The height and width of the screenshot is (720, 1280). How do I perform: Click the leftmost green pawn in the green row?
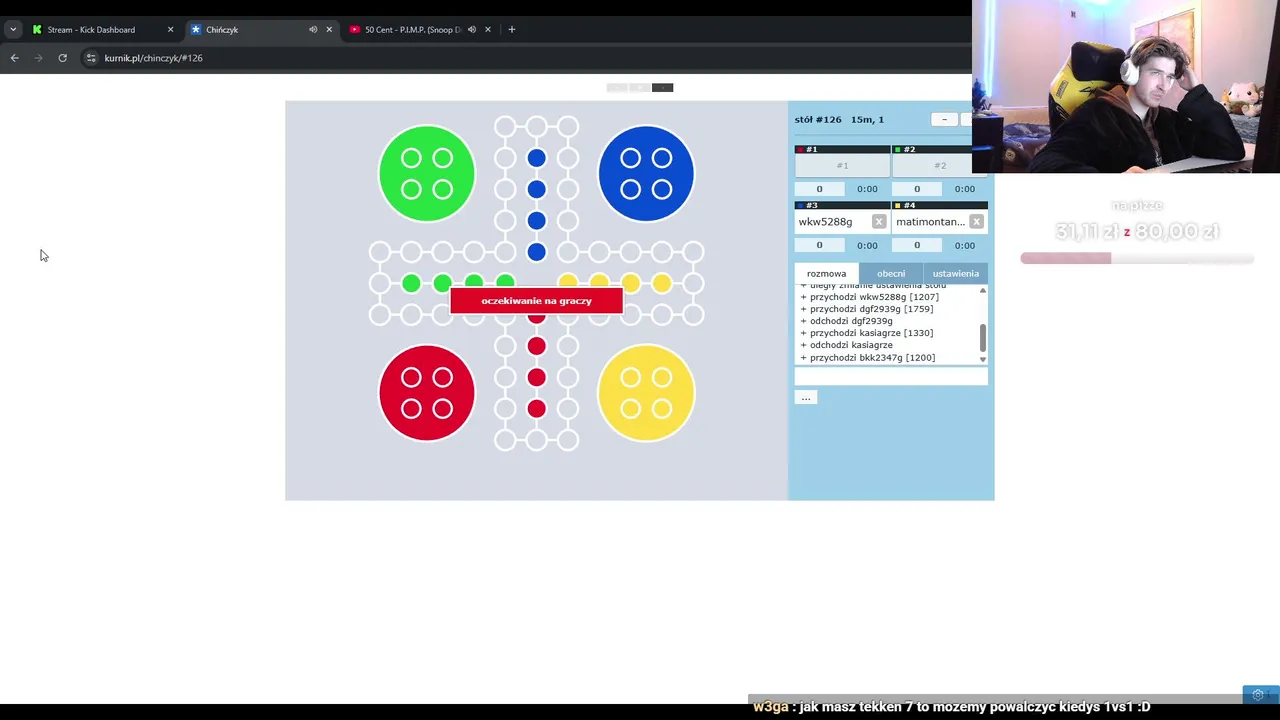point(411,284)
